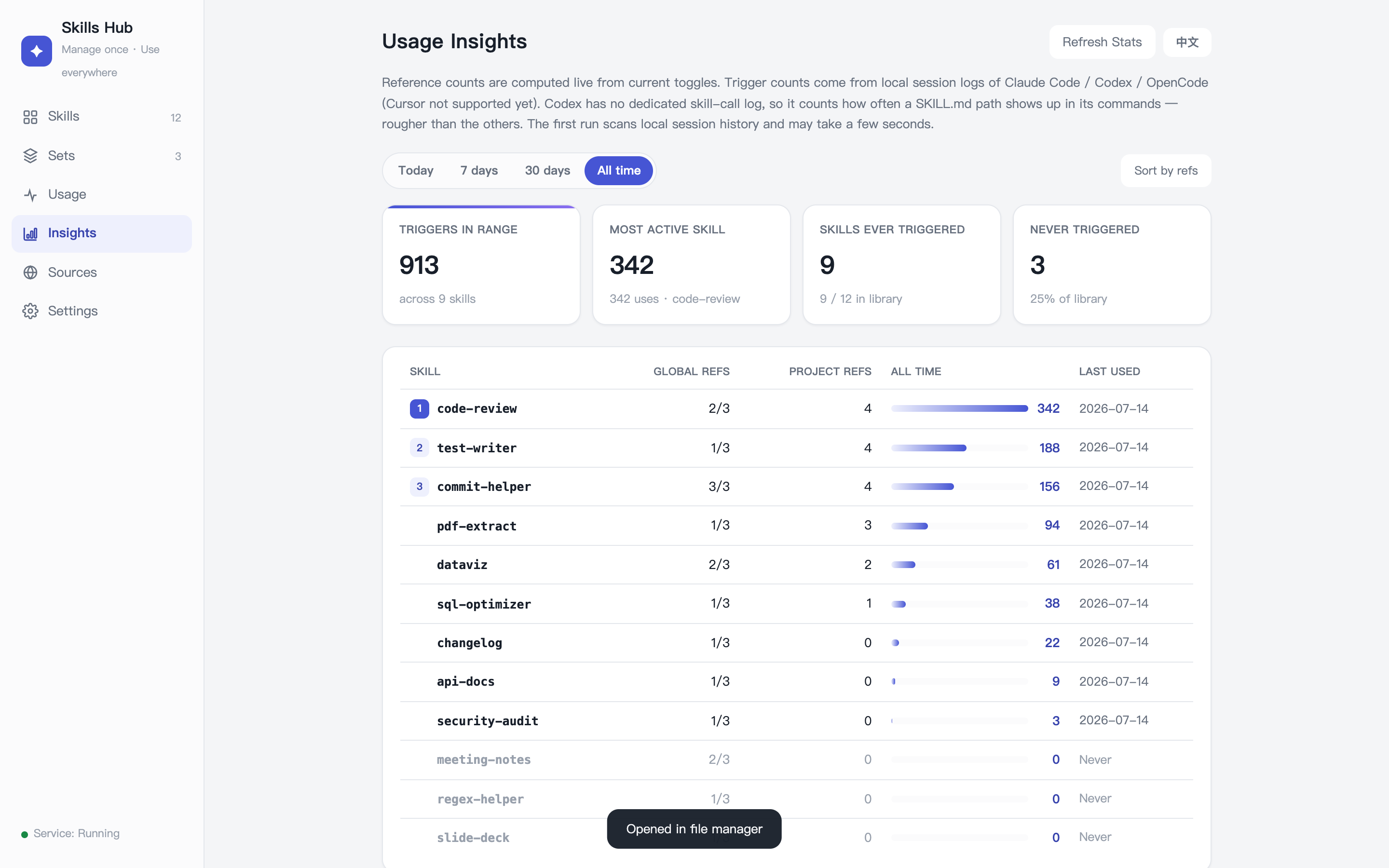The image size is (1389, 868).
Task: Click the 342 count for code-review
Action: [1048, 409]
